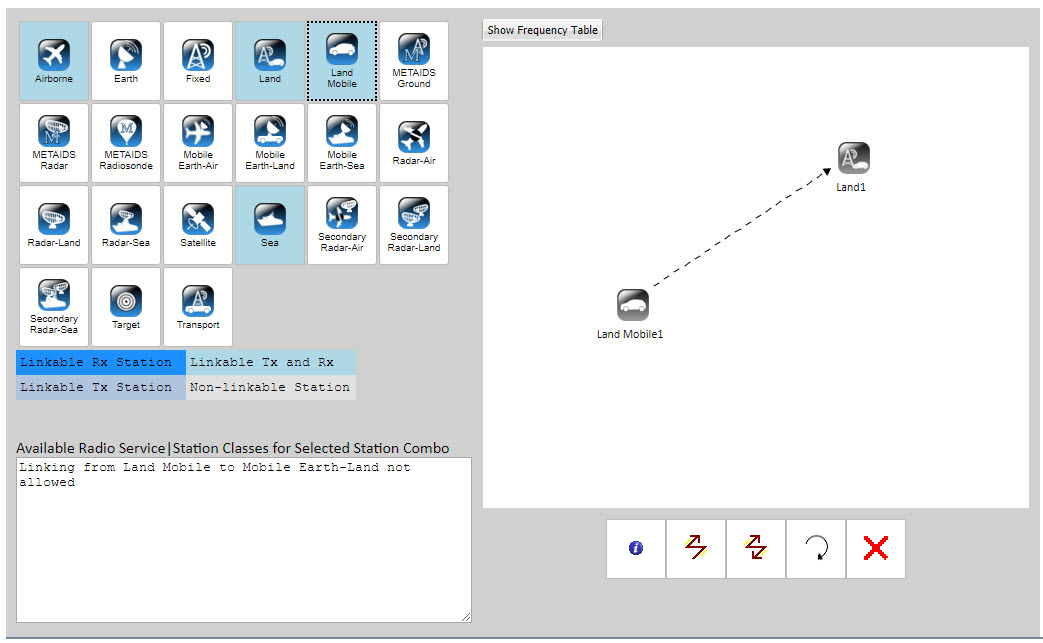Click the single-arrow link button
The height and width of the screenshot is (643, 1043).
pyautogui.click(x=696, y=549)
